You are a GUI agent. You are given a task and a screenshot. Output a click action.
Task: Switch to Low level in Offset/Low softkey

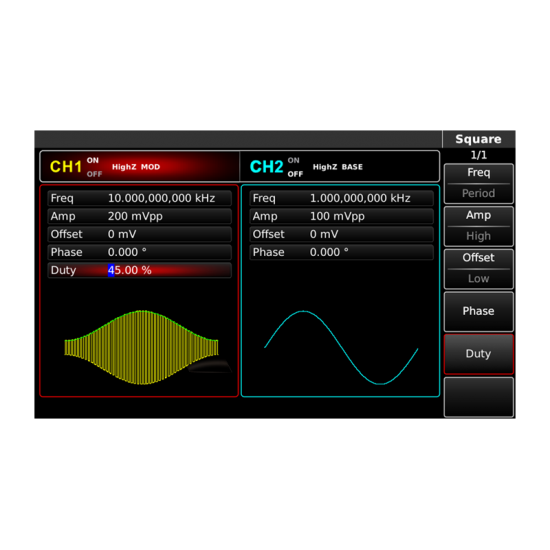478,279
